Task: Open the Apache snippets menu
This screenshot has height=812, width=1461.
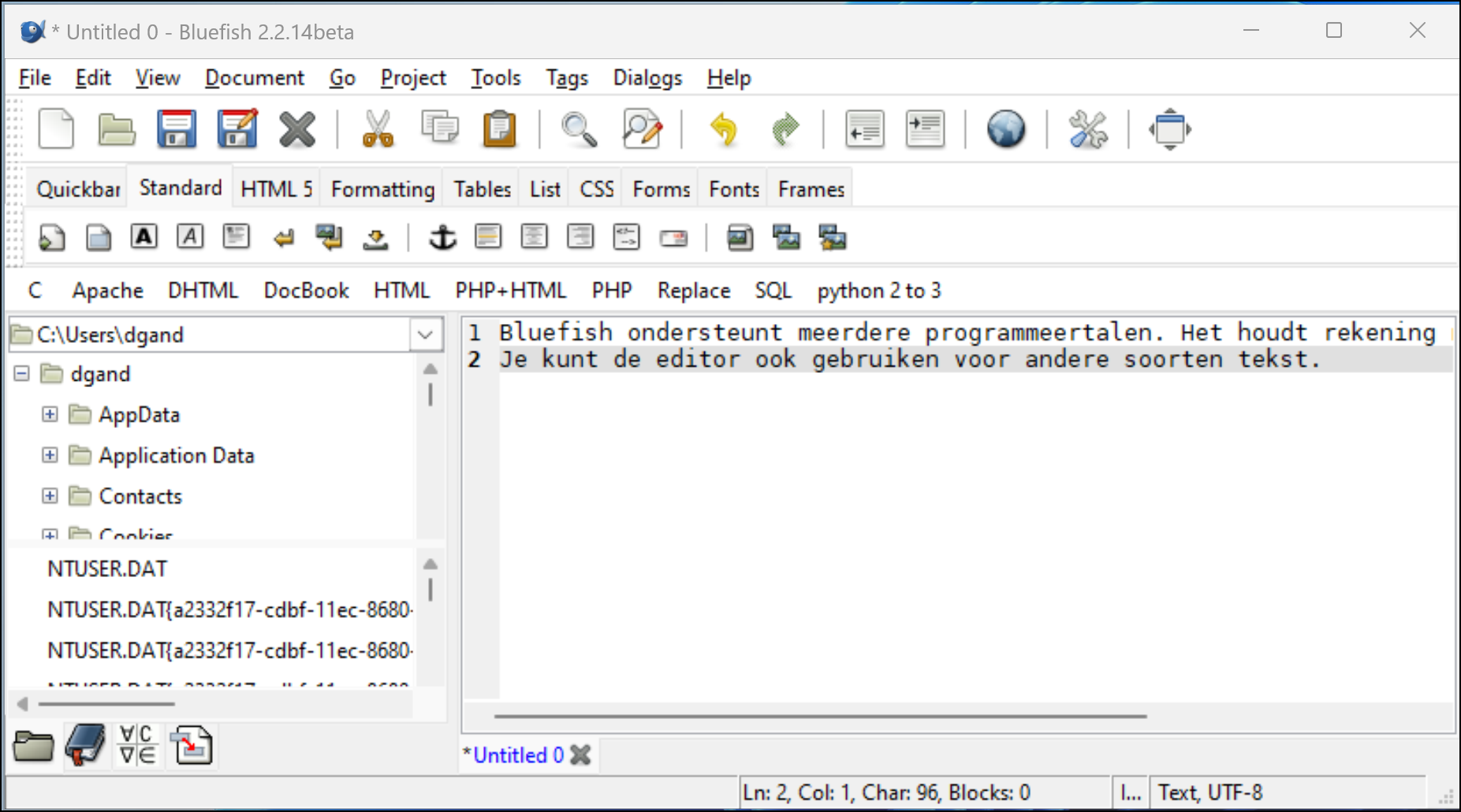Action: (x=108, y=290)
